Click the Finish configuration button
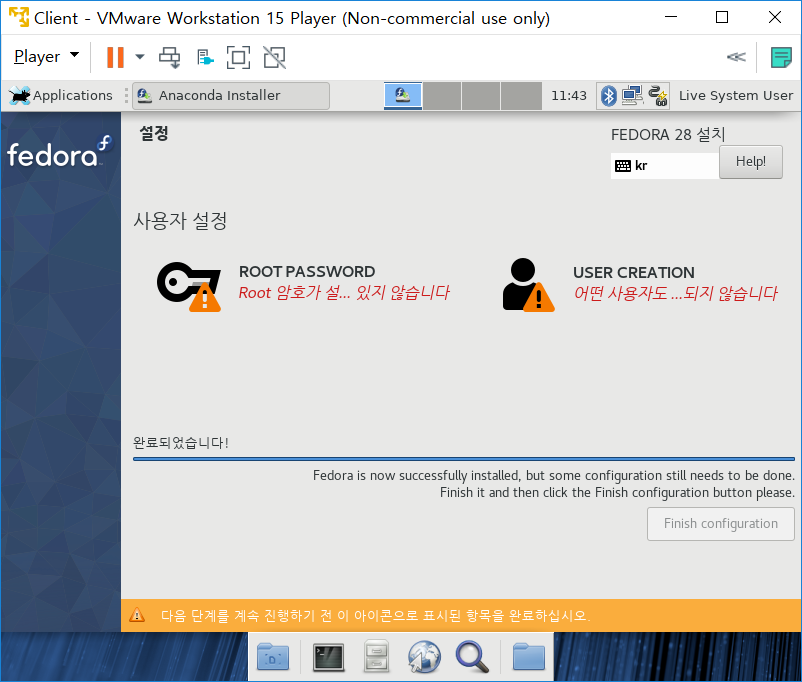Image resolution: width=802 pixels, height=682 pixels. click(x=720, y=523)
